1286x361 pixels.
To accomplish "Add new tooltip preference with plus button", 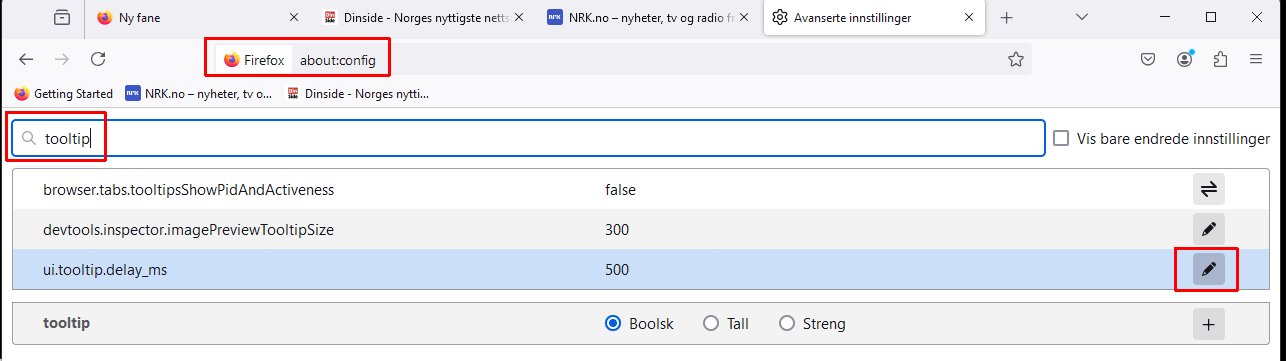I will 1208,324.
